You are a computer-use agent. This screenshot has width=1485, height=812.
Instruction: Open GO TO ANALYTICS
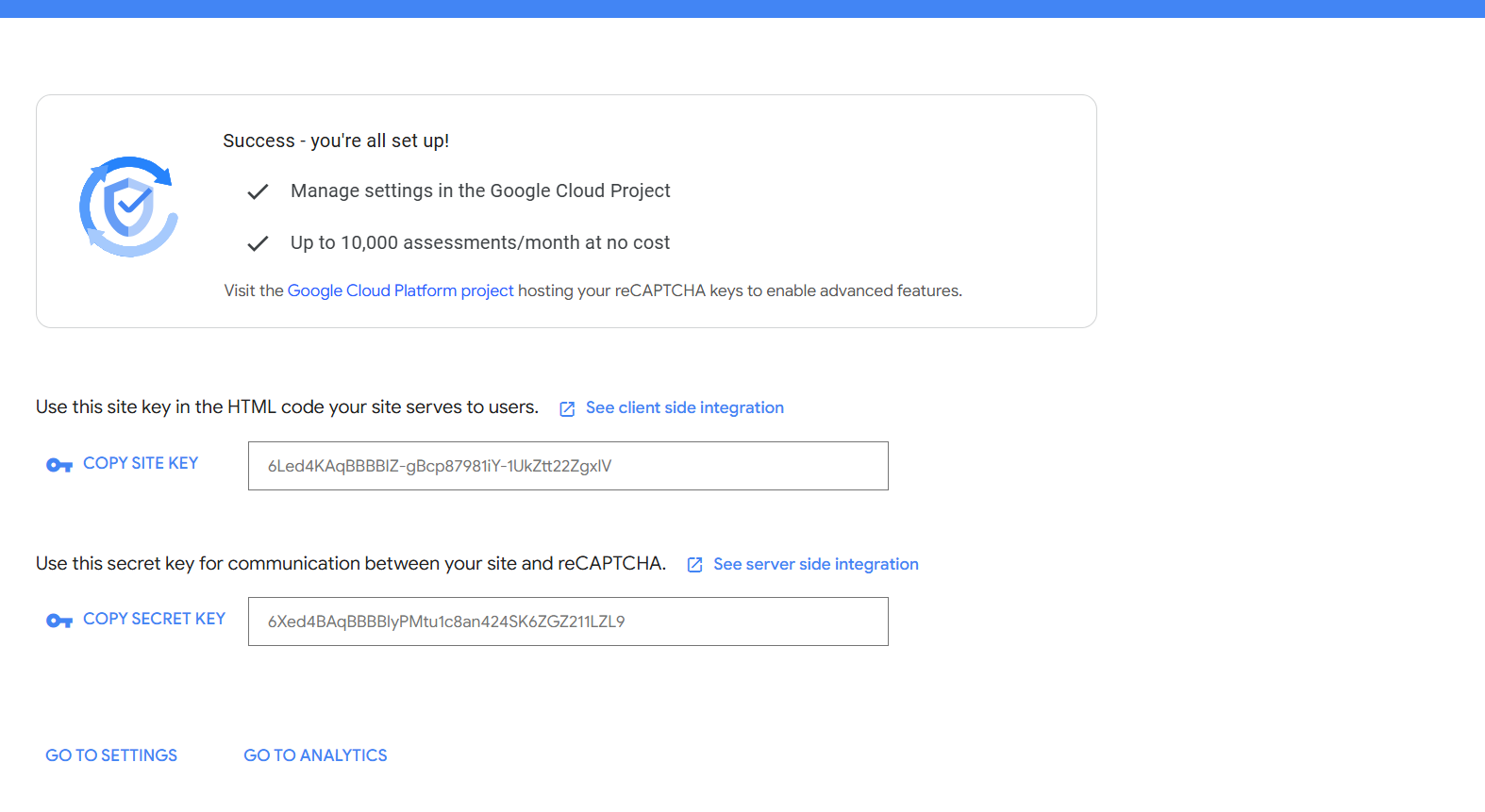pyautogui.click(x=315, y=755)
